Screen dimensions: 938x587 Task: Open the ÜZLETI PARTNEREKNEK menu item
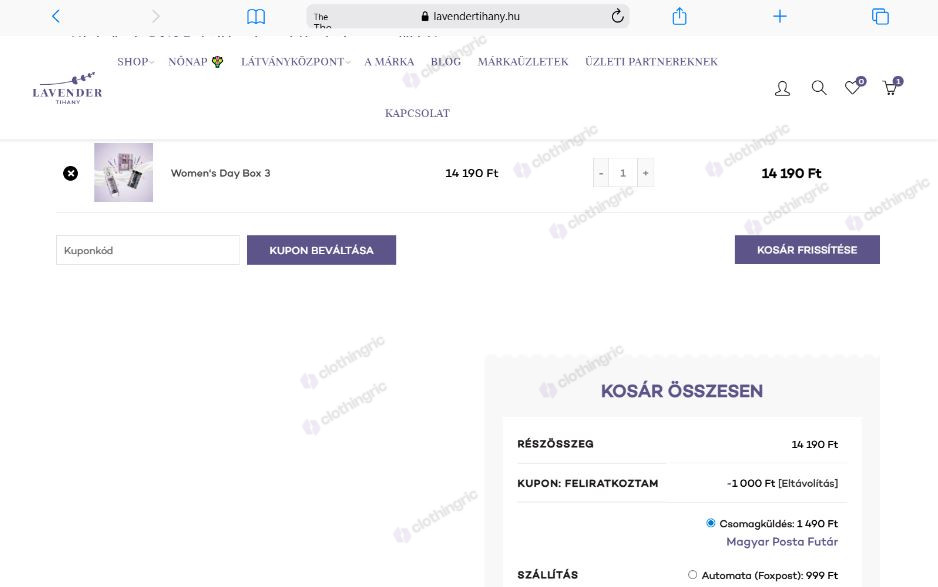651,62
